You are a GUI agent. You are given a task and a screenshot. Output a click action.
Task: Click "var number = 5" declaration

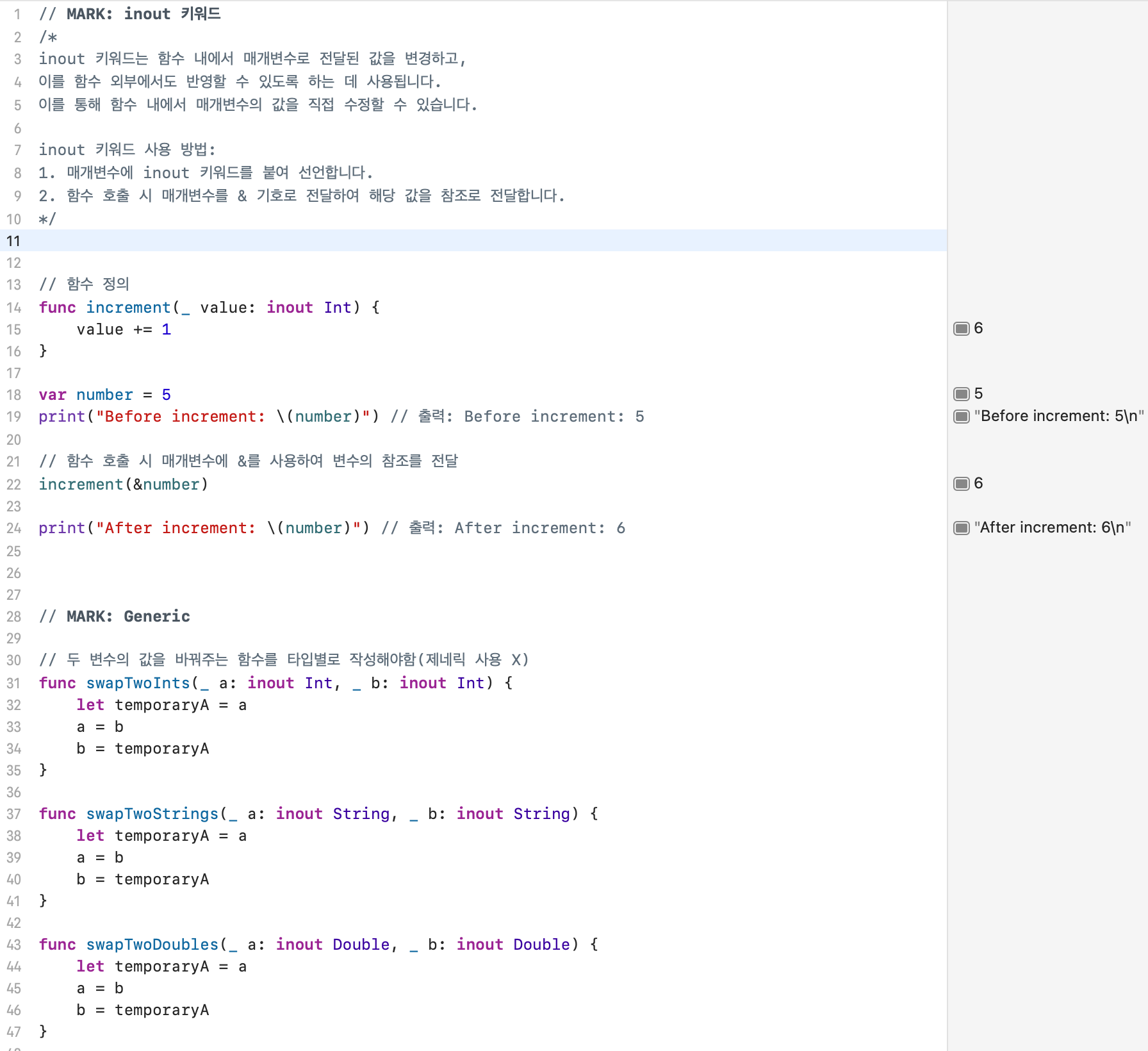(x=104, y=395)
